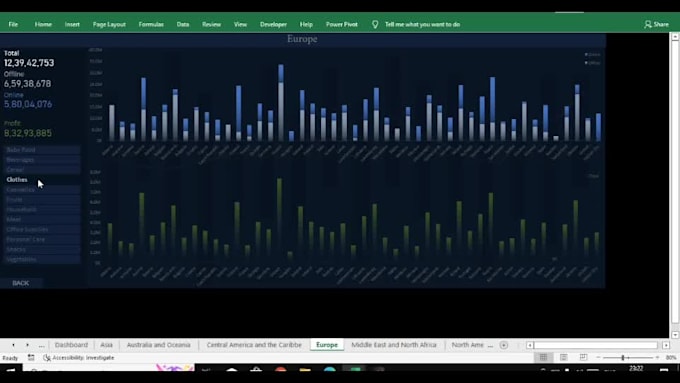Image resolution: width=680 pixels, height=383 pixels.
Task: Open the Insert ribbon tab
Action: pos(72,24)
